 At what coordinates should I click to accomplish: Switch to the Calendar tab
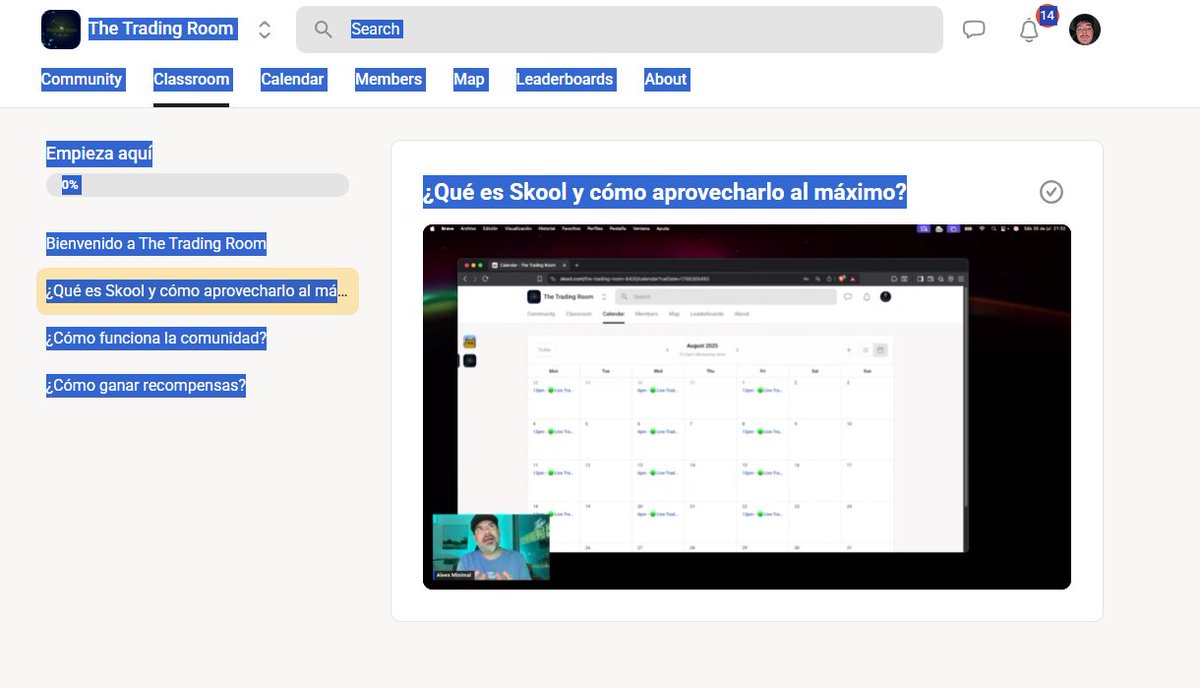click(292, 79)
